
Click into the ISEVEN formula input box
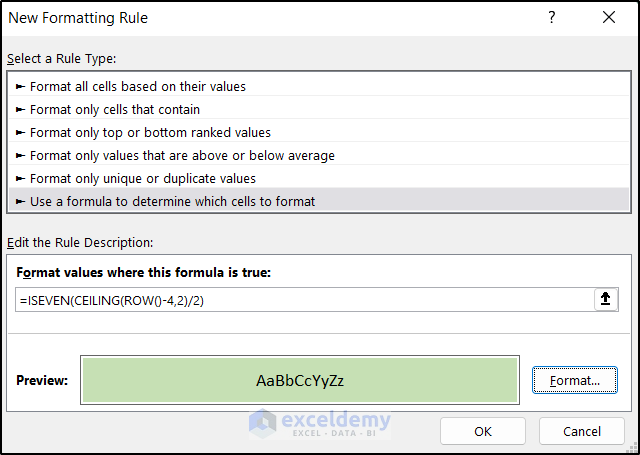tap(300, 300)
